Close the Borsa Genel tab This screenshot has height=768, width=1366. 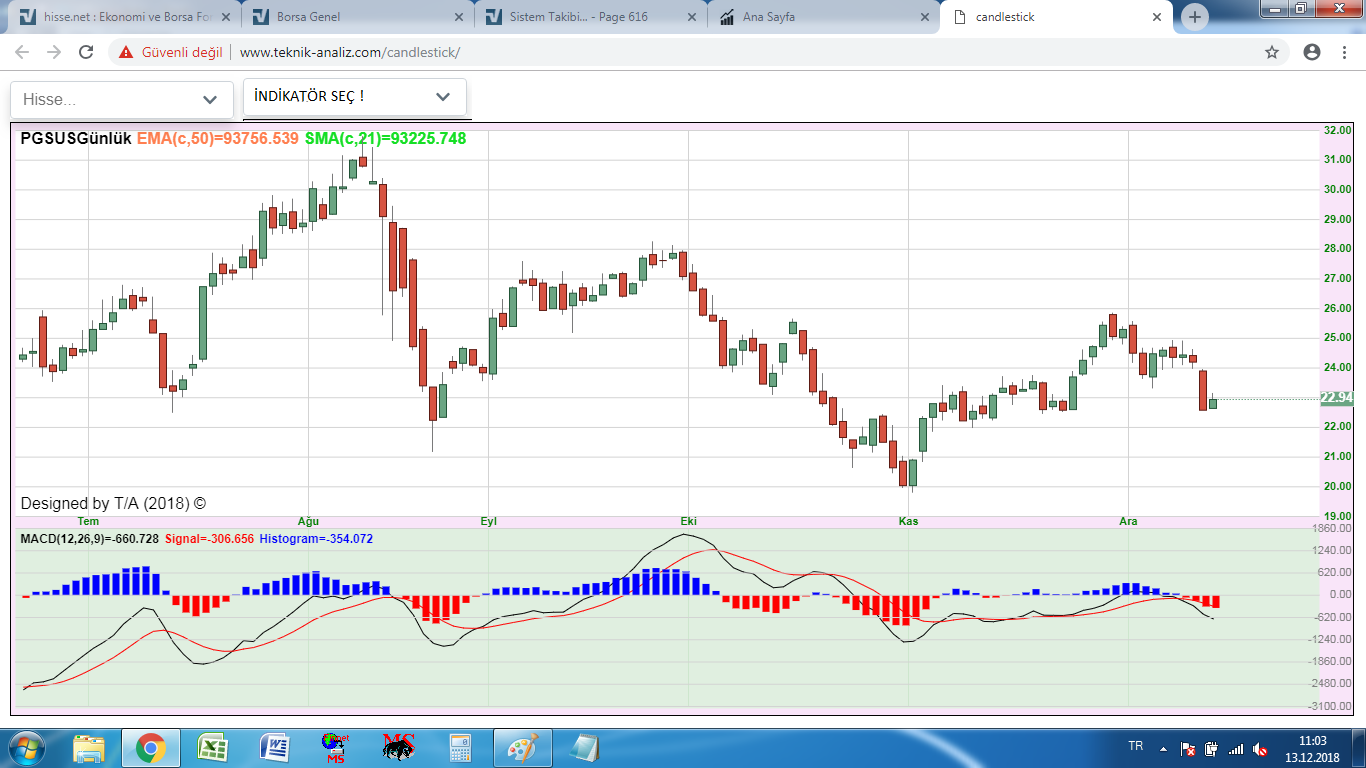[x=458, y=17]
